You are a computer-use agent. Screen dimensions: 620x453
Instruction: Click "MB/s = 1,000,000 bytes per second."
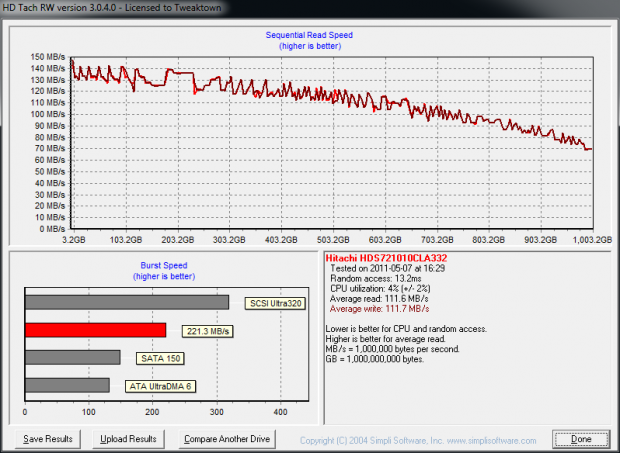pyautogui.click(x=392, y=349)
